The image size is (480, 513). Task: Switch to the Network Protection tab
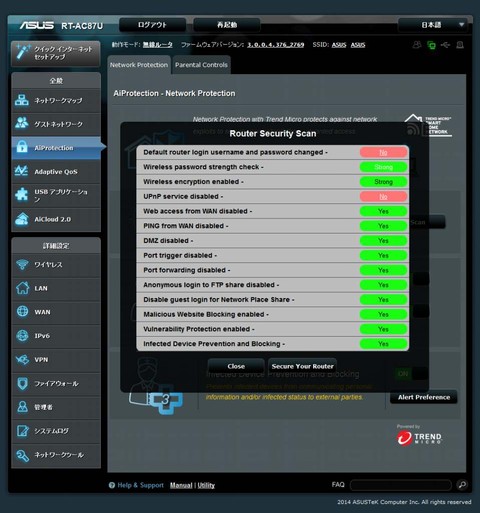click(x=139, y=65)
